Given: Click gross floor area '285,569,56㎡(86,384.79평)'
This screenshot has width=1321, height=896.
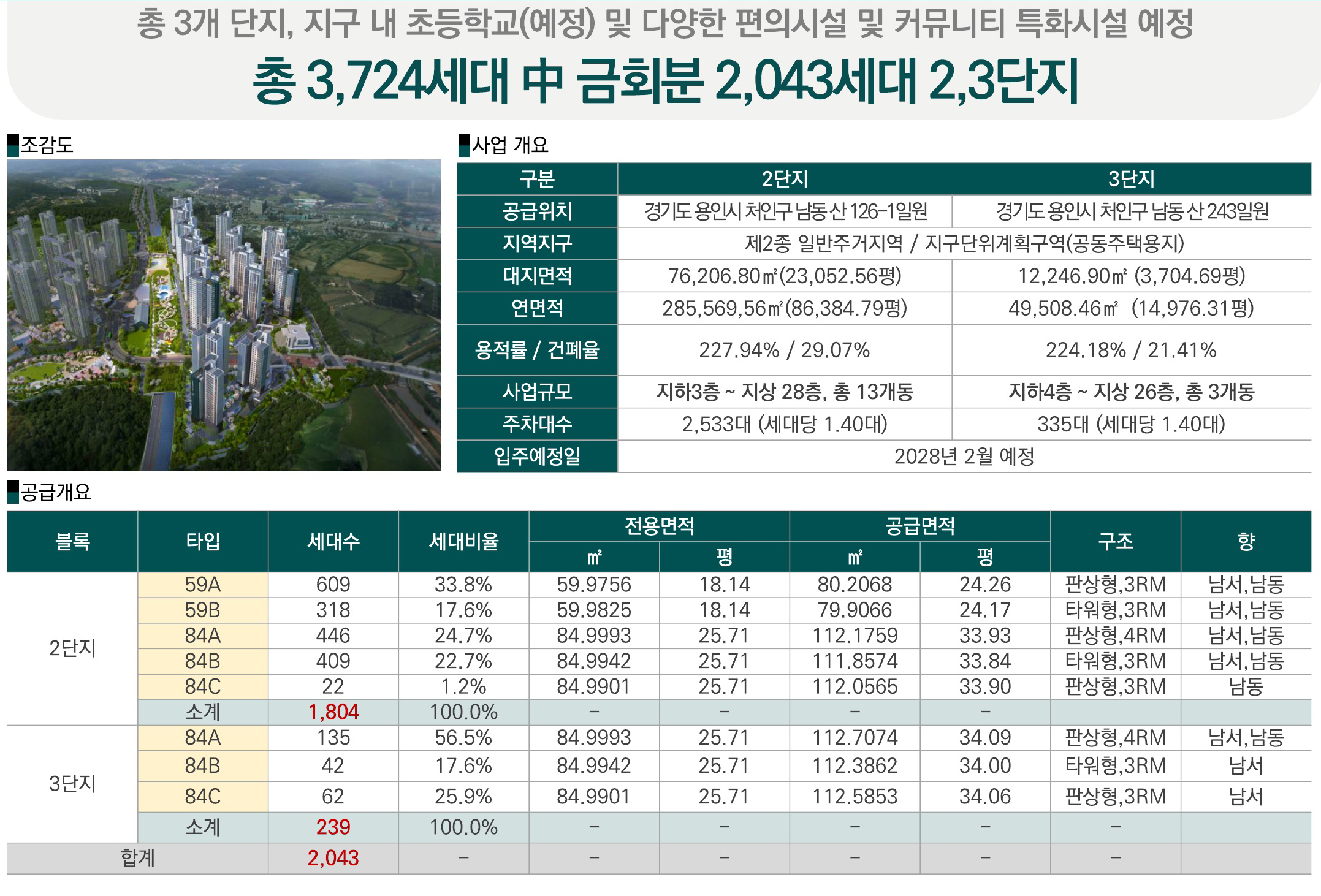Looking at the screenshot, I should pos(785,308).
